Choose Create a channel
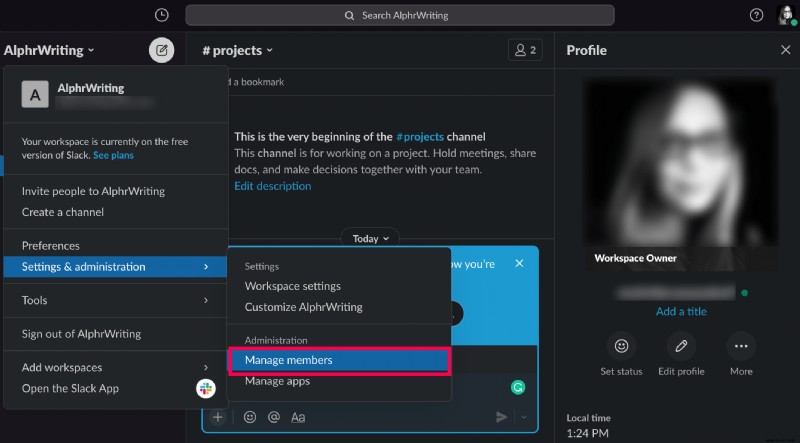This screenshot has width=800, height=443. click(x=63, y=212)
